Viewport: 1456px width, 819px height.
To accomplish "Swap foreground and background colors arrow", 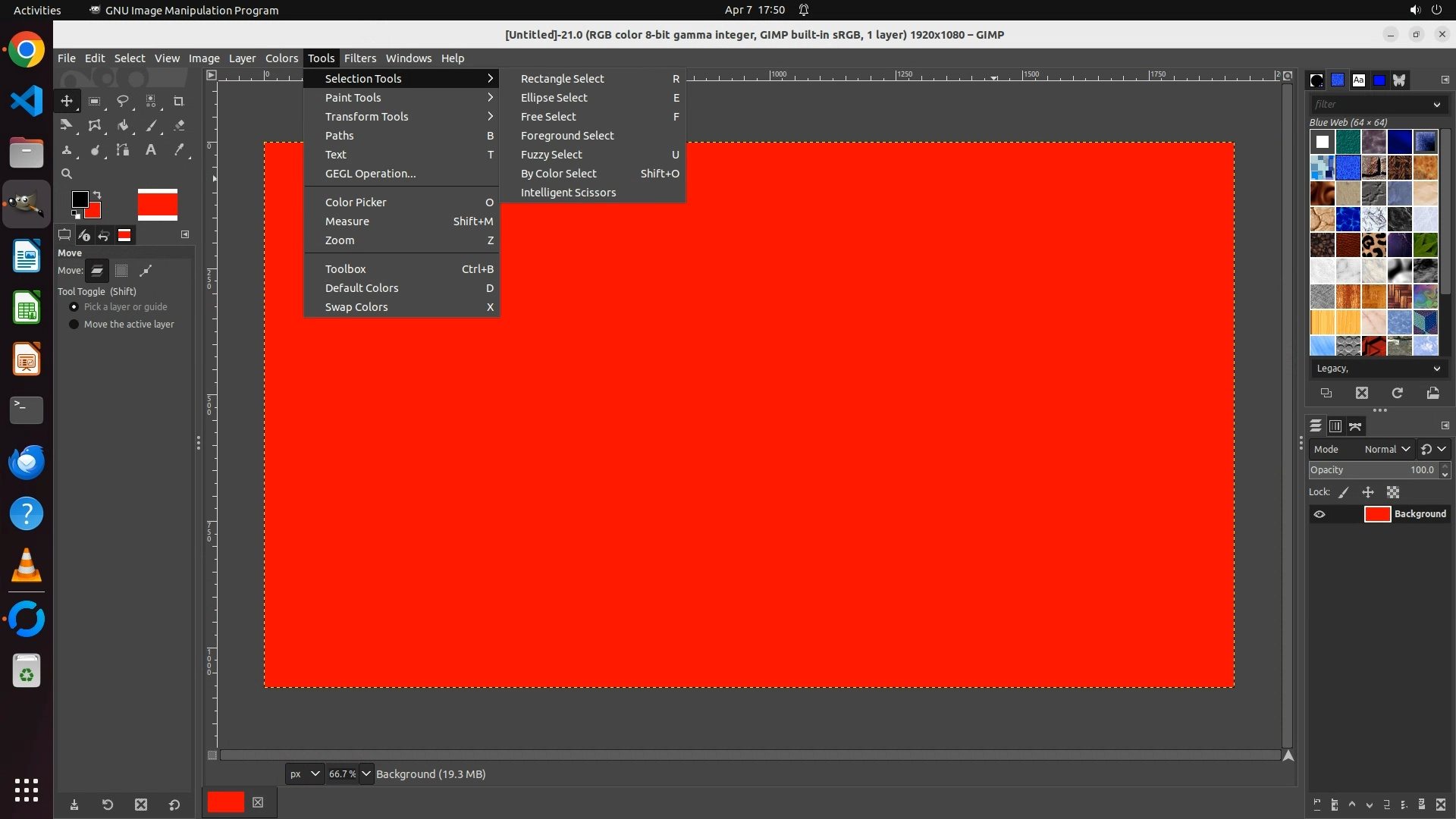I will (97, 195).
